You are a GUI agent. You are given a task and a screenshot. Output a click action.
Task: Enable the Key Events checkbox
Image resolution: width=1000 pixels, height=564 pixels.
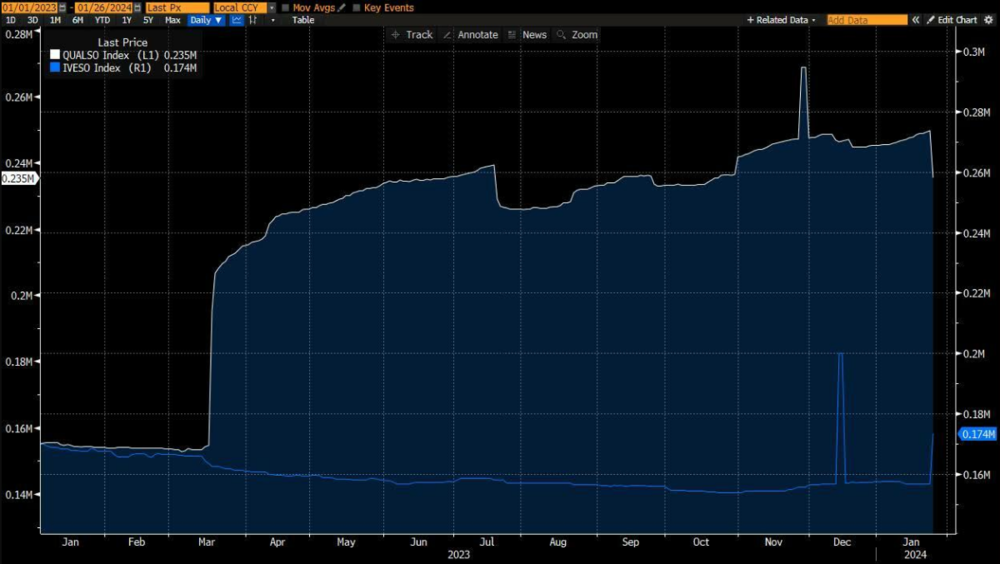coord(357,7)
